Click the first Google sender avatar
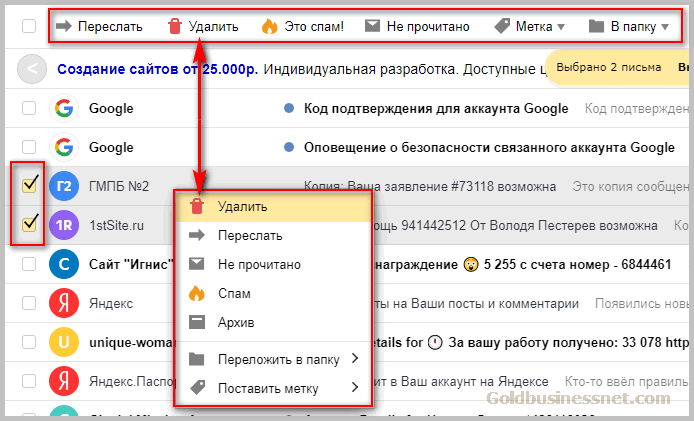 [x=64, y=108]
